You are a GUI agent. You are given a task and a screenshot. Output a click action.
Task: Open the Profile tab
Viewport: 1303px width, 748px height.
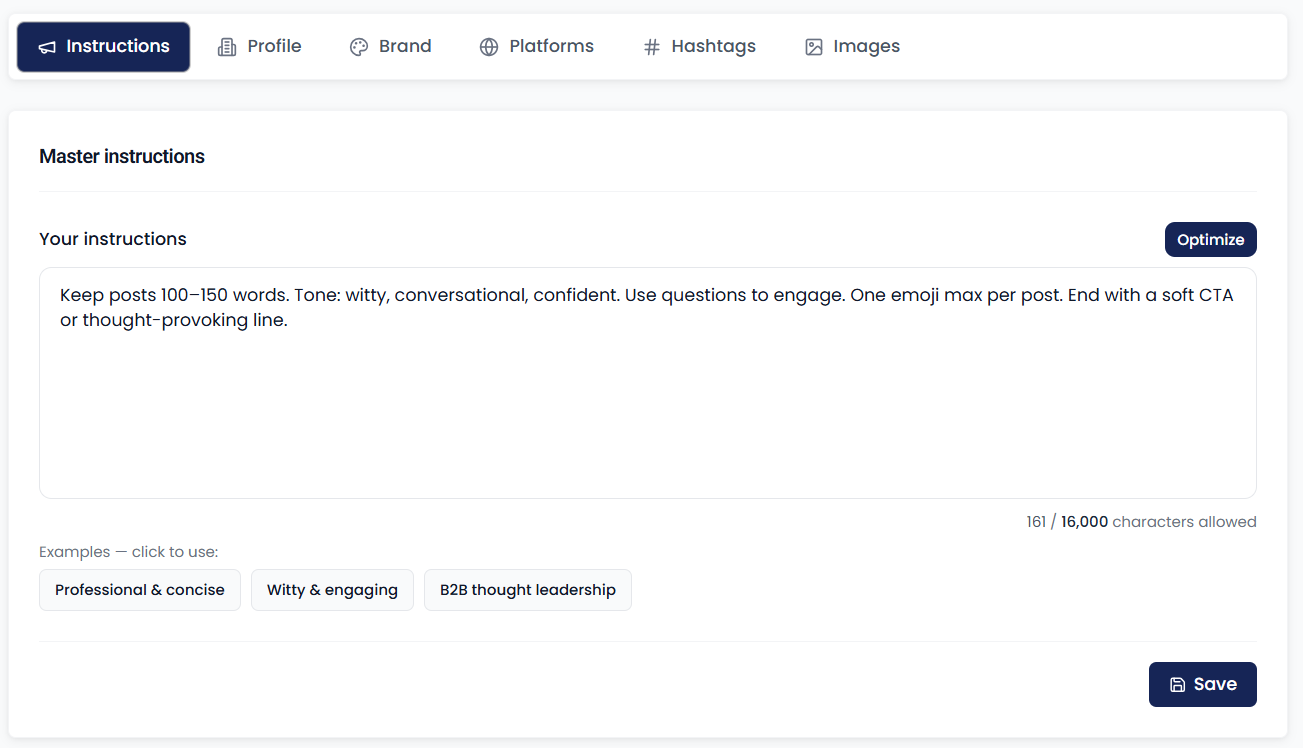click(x=260, y=47)
